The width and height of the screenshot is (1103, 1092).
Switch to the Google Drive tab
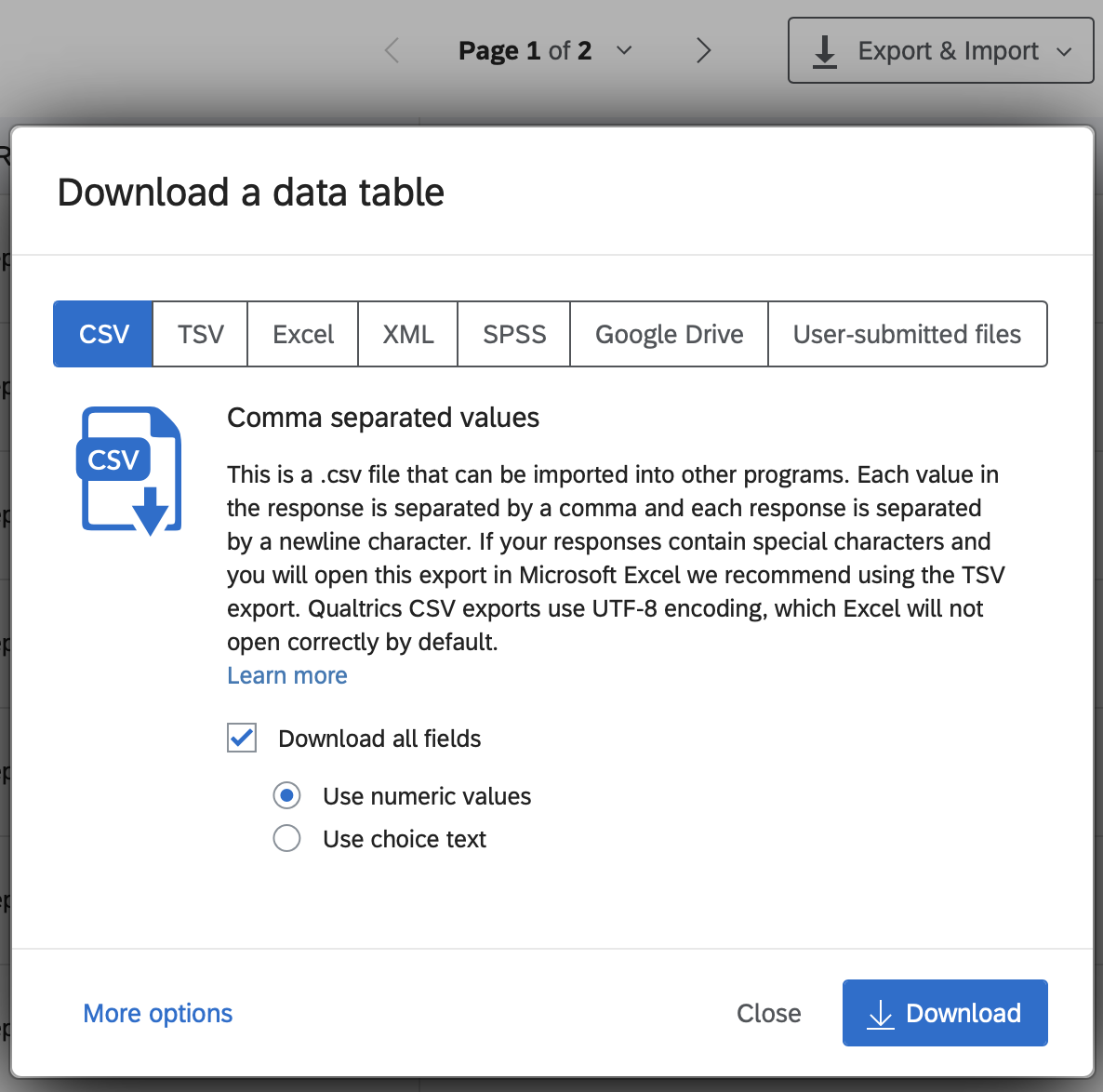pyautogui.click(x=669, y=334)
